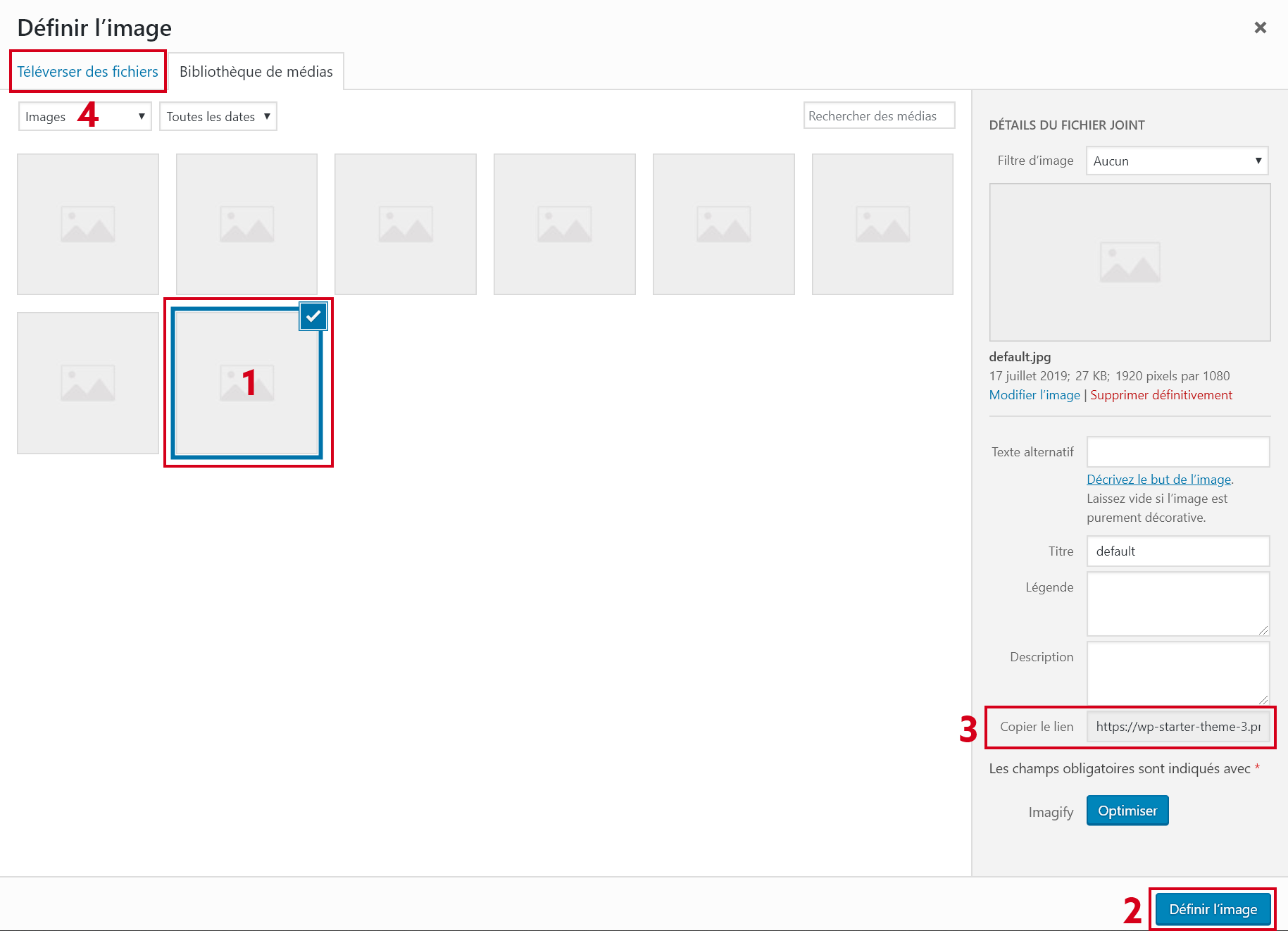Select the last thumbnail in the top row
The image size is (1288, 931).
(882, 224)
